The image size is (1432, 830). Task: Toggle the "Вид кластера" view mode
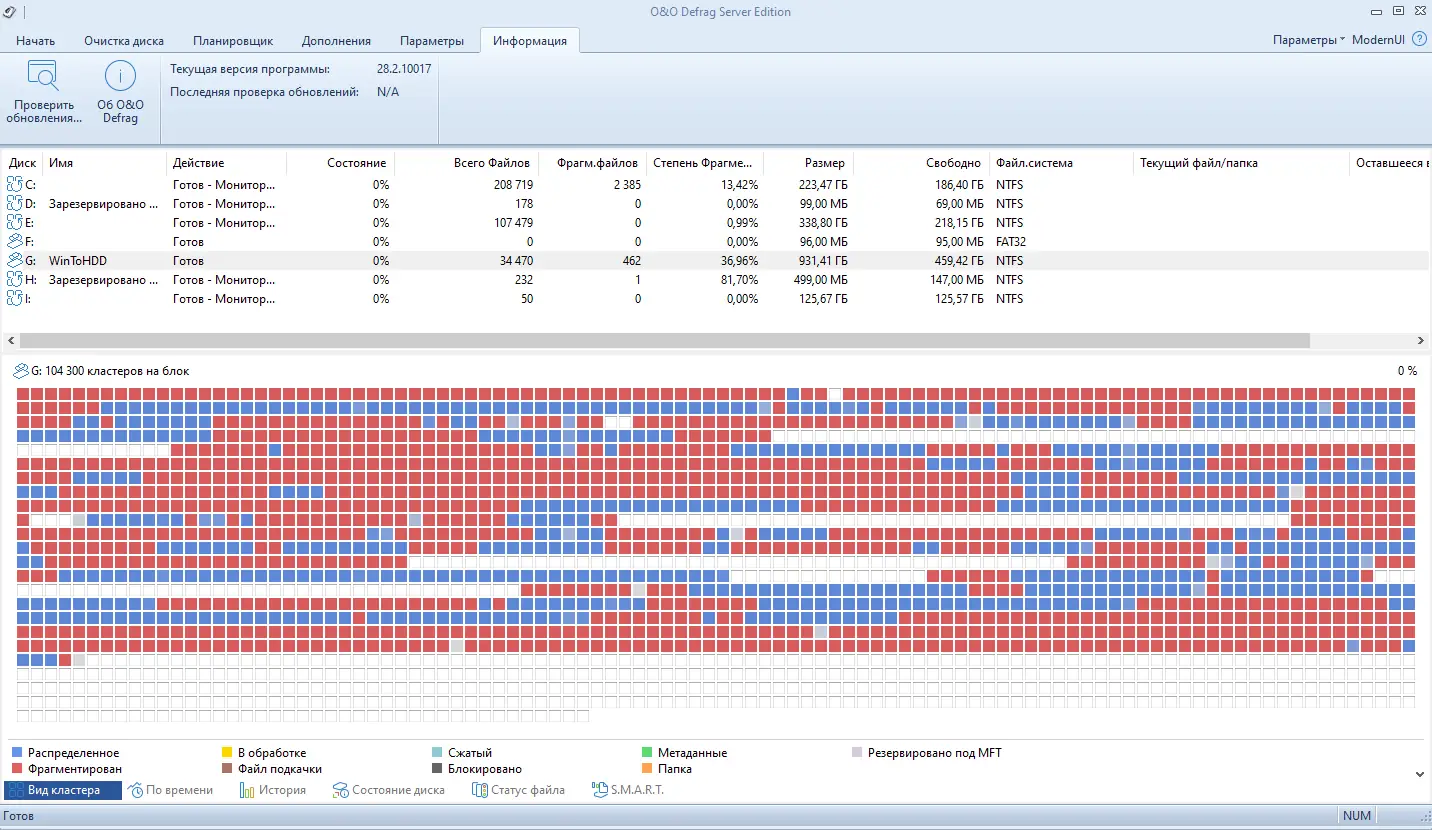point(63,789)
